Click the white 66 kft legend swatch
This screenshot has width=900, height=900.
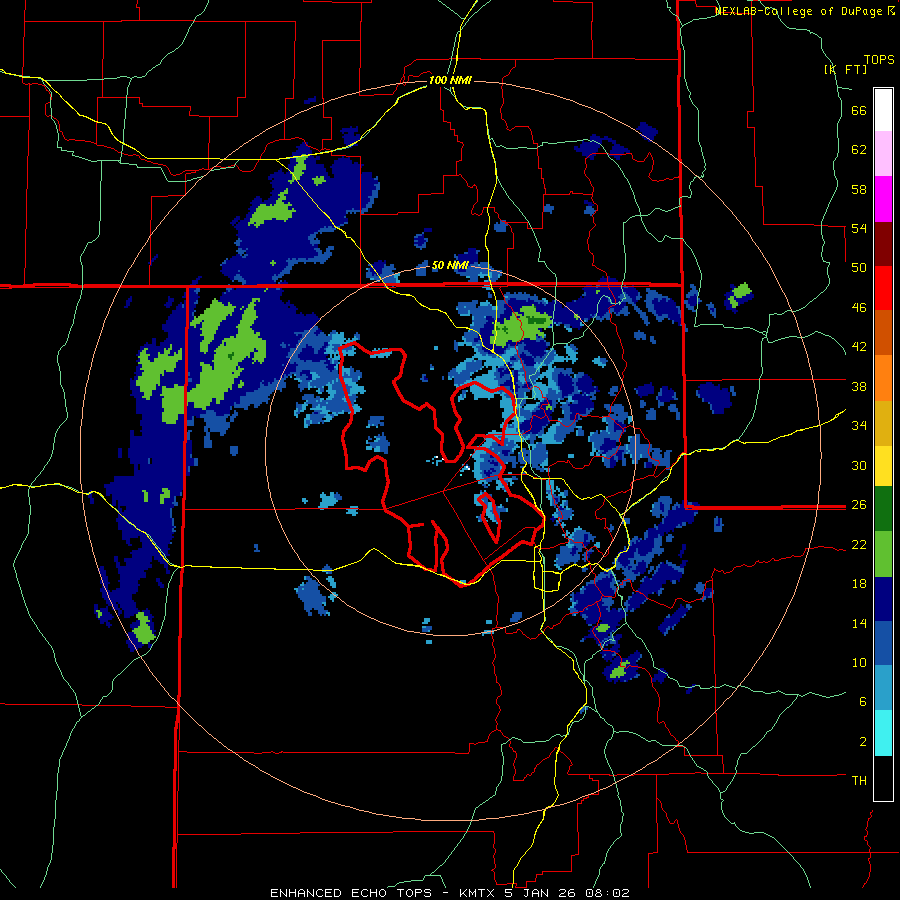[883, 110]
